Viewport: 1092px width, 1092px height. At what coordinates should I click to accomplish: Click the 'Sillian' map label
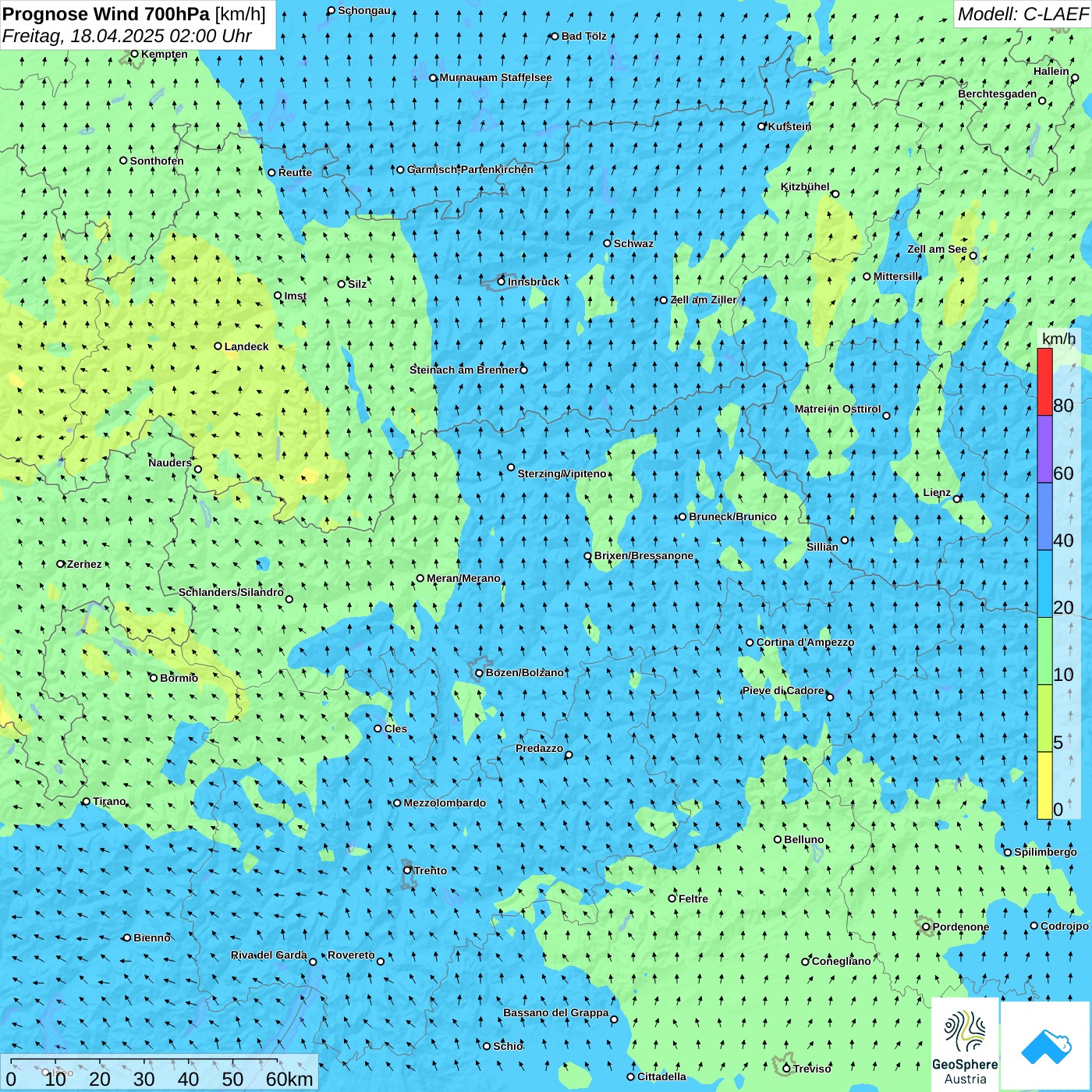[x=822, y=548]
